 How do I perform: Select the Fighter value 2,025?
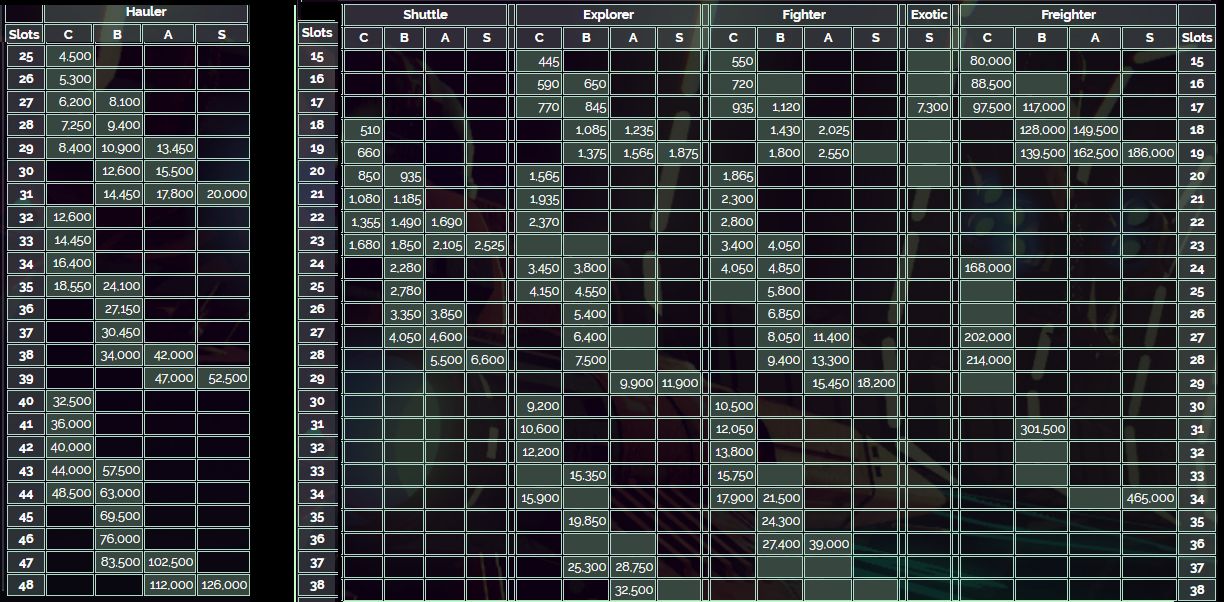pyautogui.click(x=828, y=130)
